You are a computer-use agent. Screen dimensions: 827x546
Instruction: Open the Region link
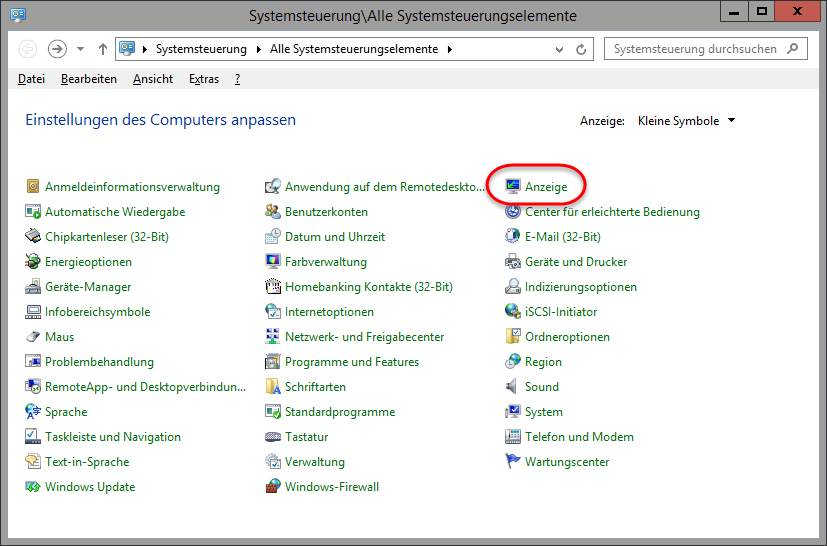[543, 361]
